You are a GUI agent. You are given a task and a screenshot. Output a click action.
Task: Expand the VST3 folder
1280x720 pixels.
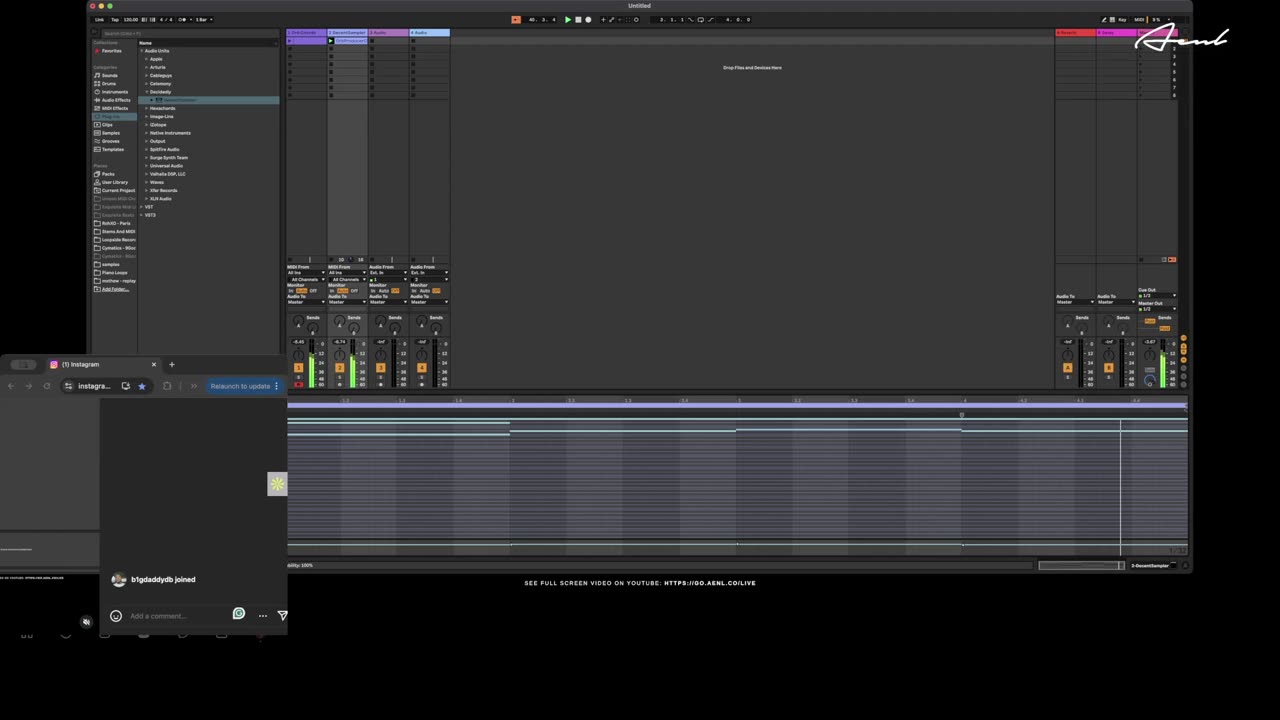click(142, 215)
